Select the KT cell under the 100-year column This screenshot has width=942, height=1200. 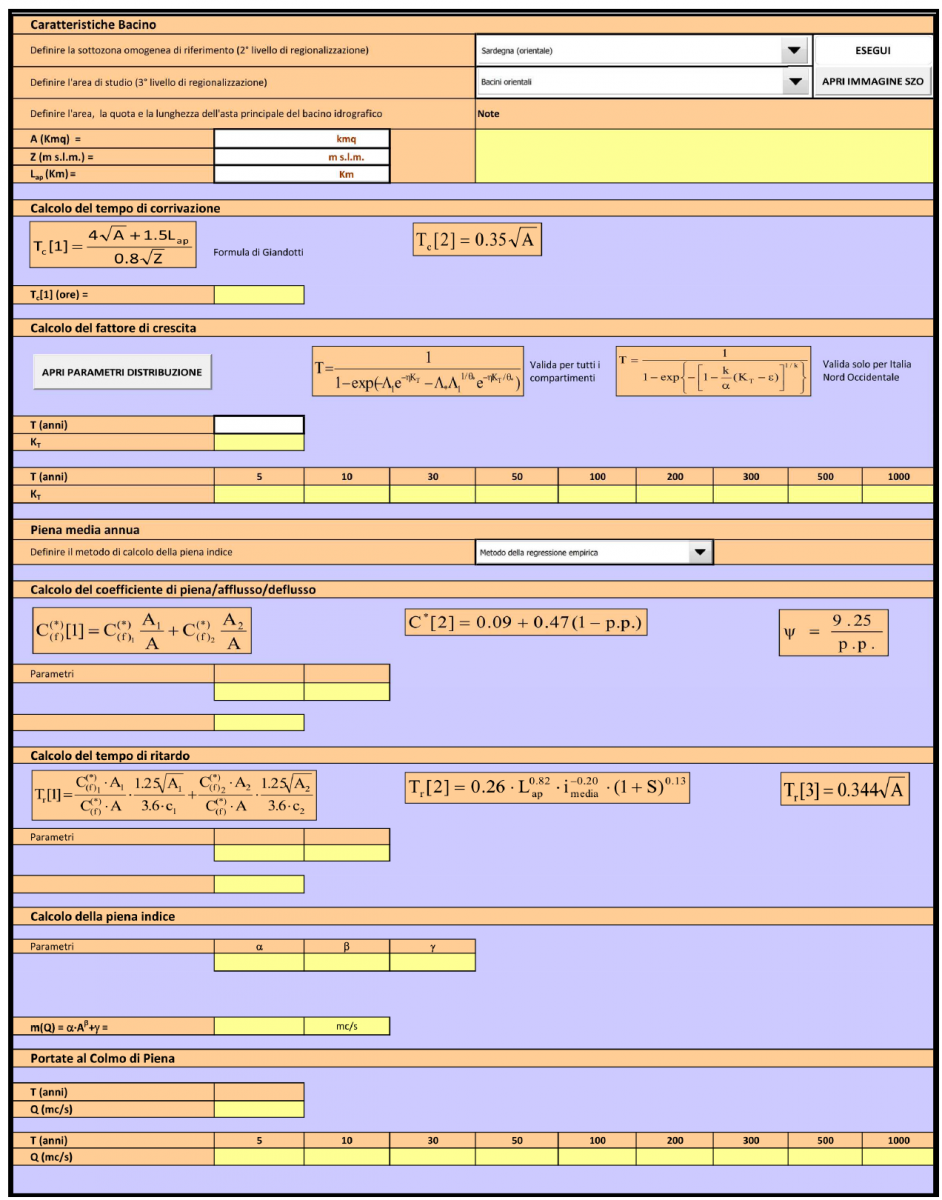click(597, 493)
